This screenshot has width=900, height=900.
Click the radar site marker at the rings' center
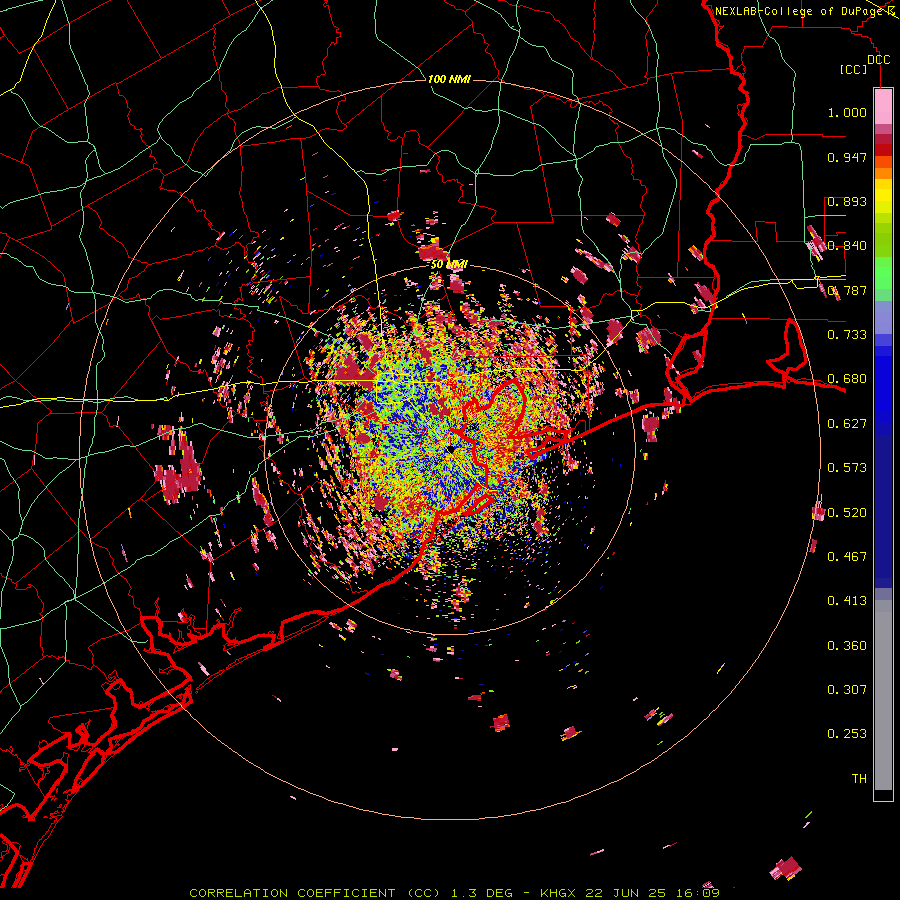452,449
